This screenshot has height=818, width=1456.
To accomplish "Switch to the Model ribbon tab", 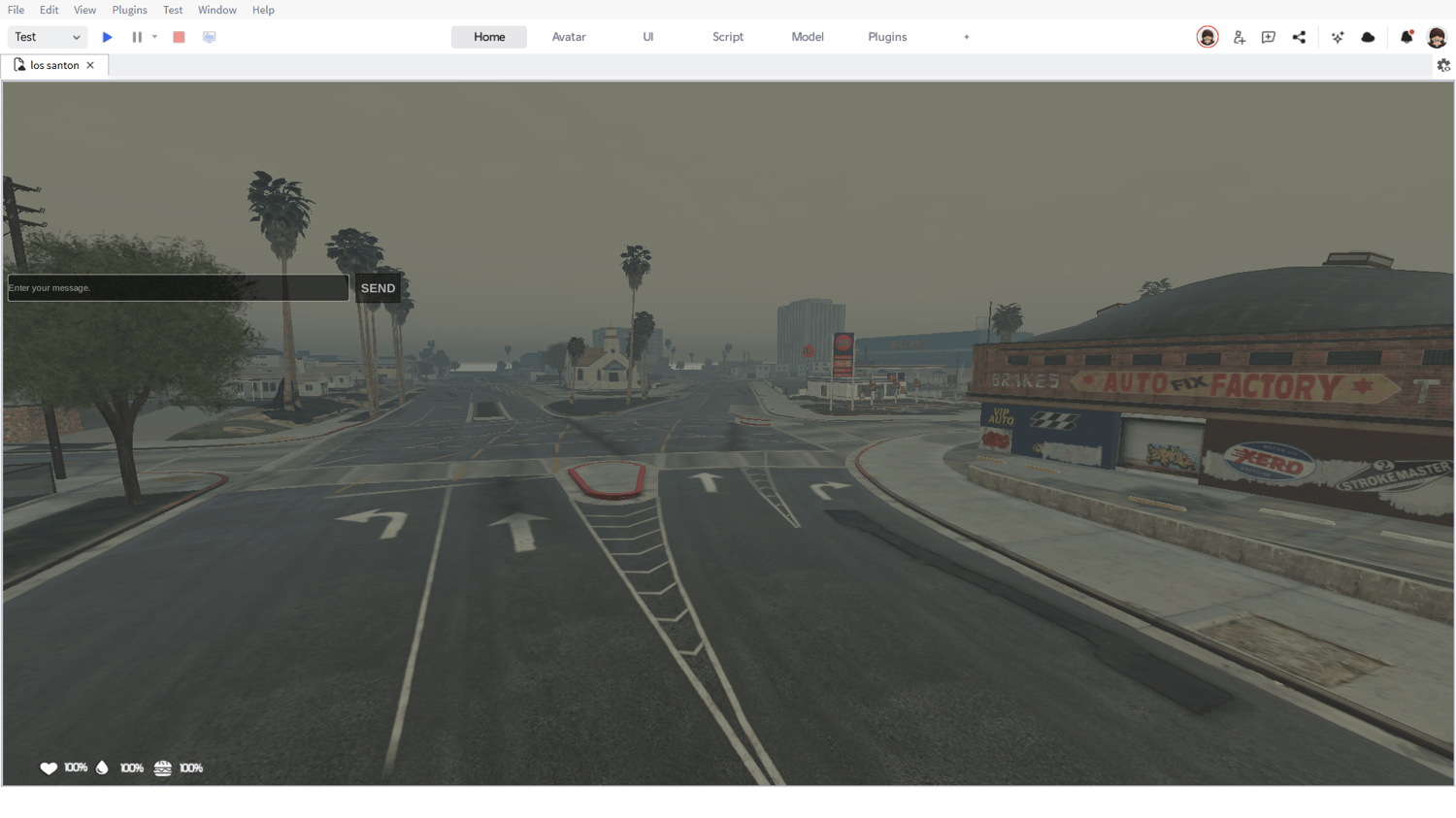I will [x=808, y=37].
